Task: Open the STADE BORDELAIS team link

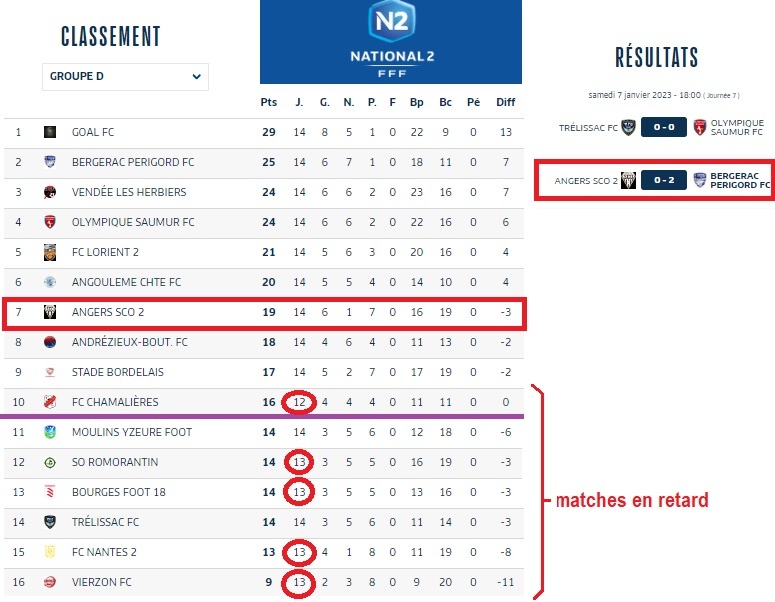Action: pos(117,372)
